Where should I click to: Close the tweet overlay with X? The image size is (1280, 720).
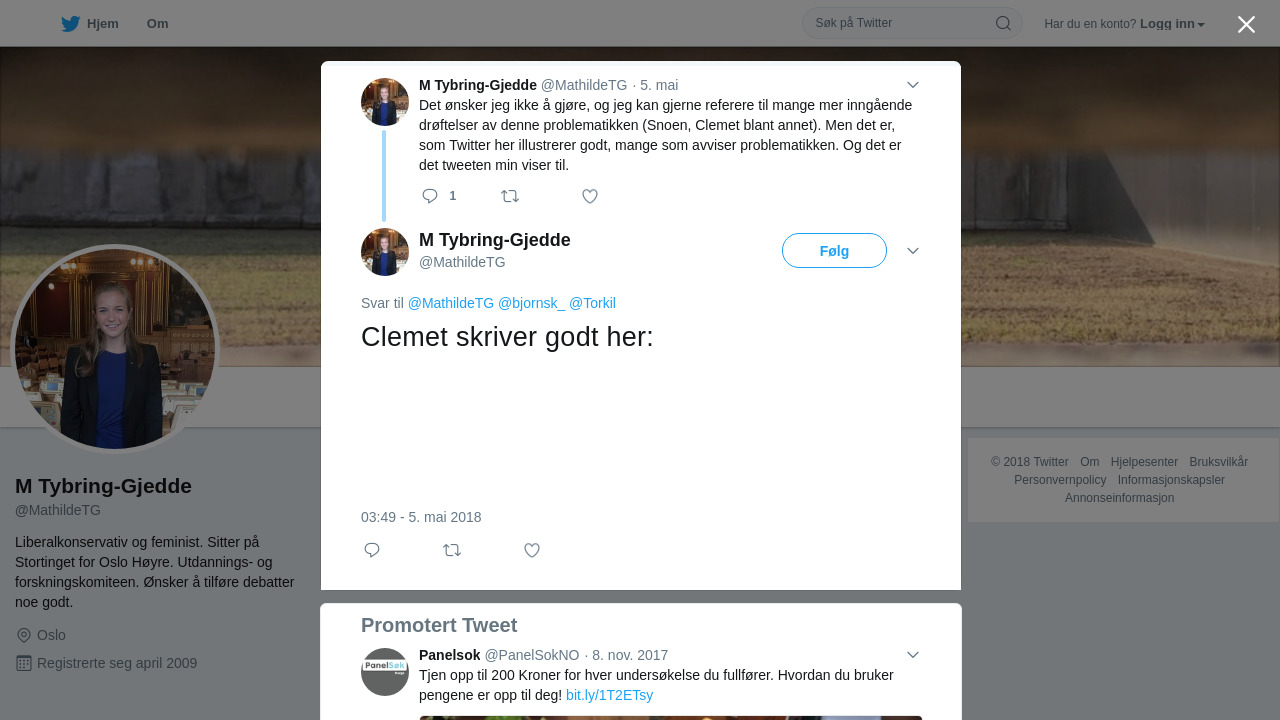pos(1246,24)
